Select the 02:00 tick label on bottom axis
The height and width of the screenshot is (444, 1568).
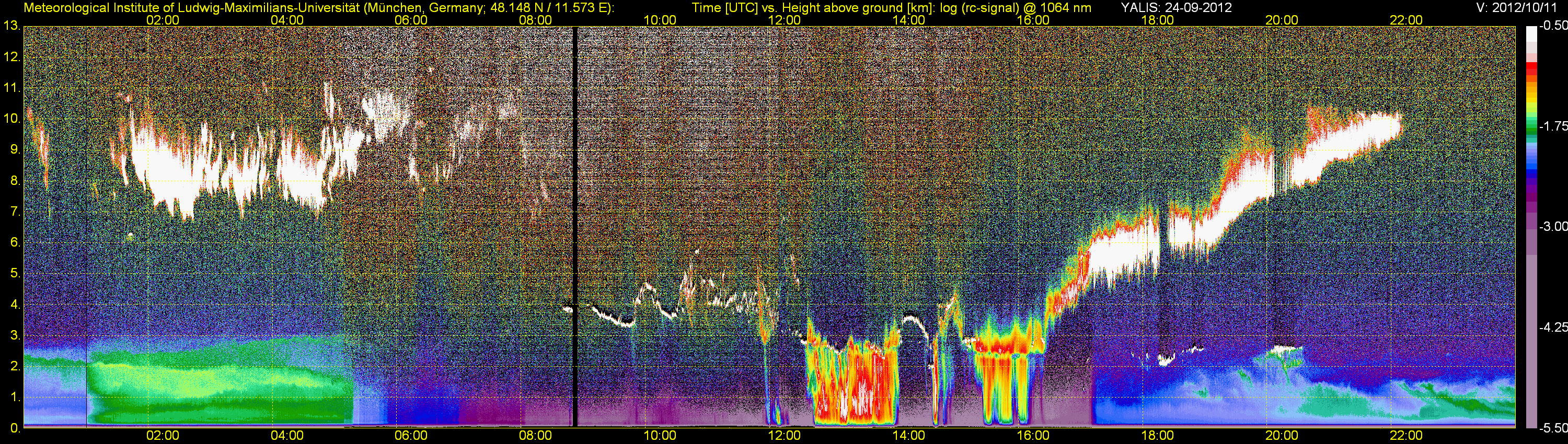coord(163,436)
